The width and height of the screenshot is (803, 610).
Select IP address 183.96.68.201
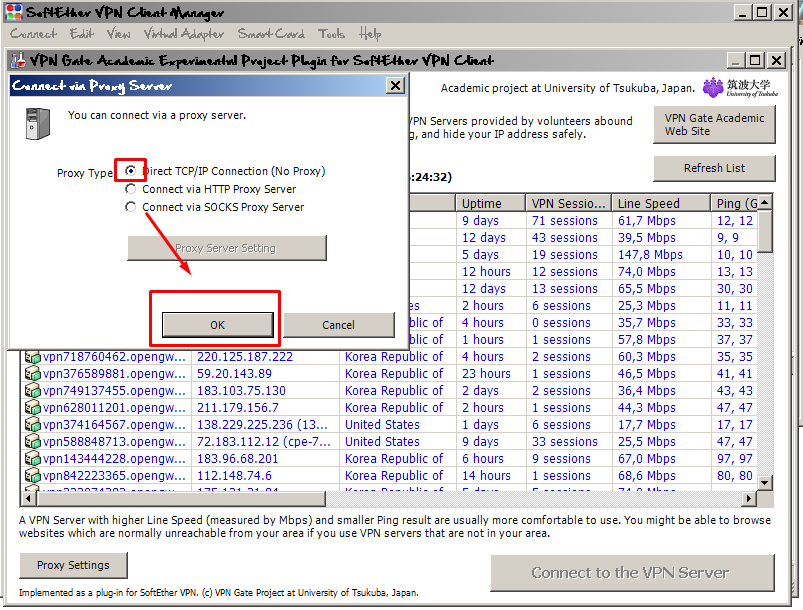(x=238, y=458)
